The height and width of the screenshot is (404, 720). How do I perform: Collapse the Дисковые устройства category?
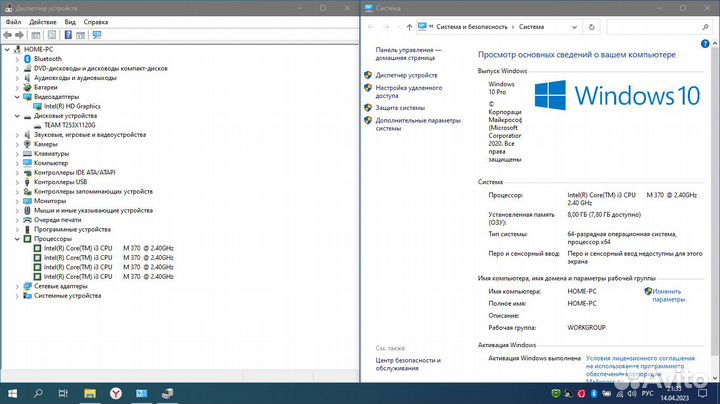[17, 116]
